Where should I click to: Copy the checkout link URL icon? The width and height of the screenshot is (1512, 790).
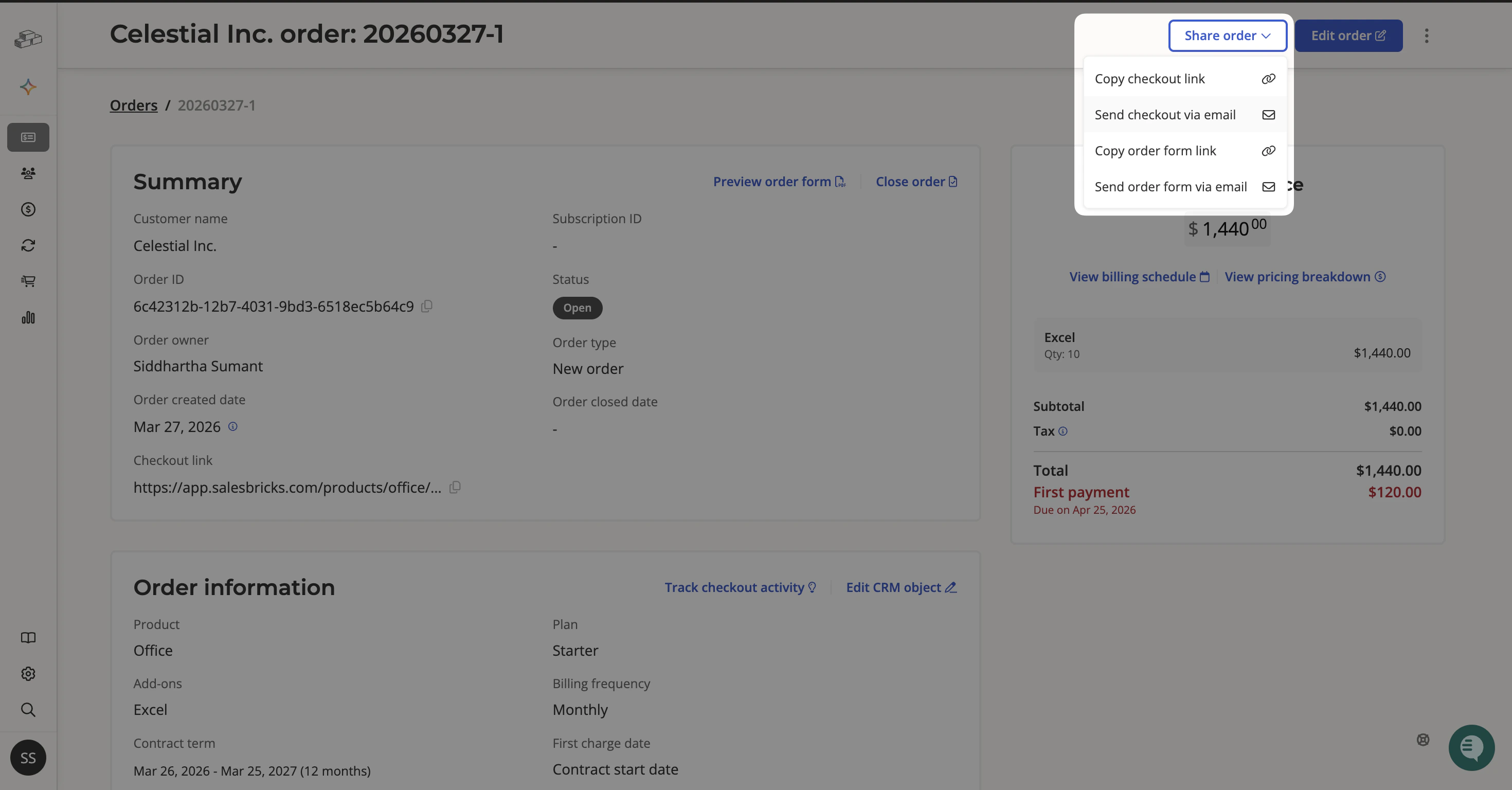pos(455,487)
